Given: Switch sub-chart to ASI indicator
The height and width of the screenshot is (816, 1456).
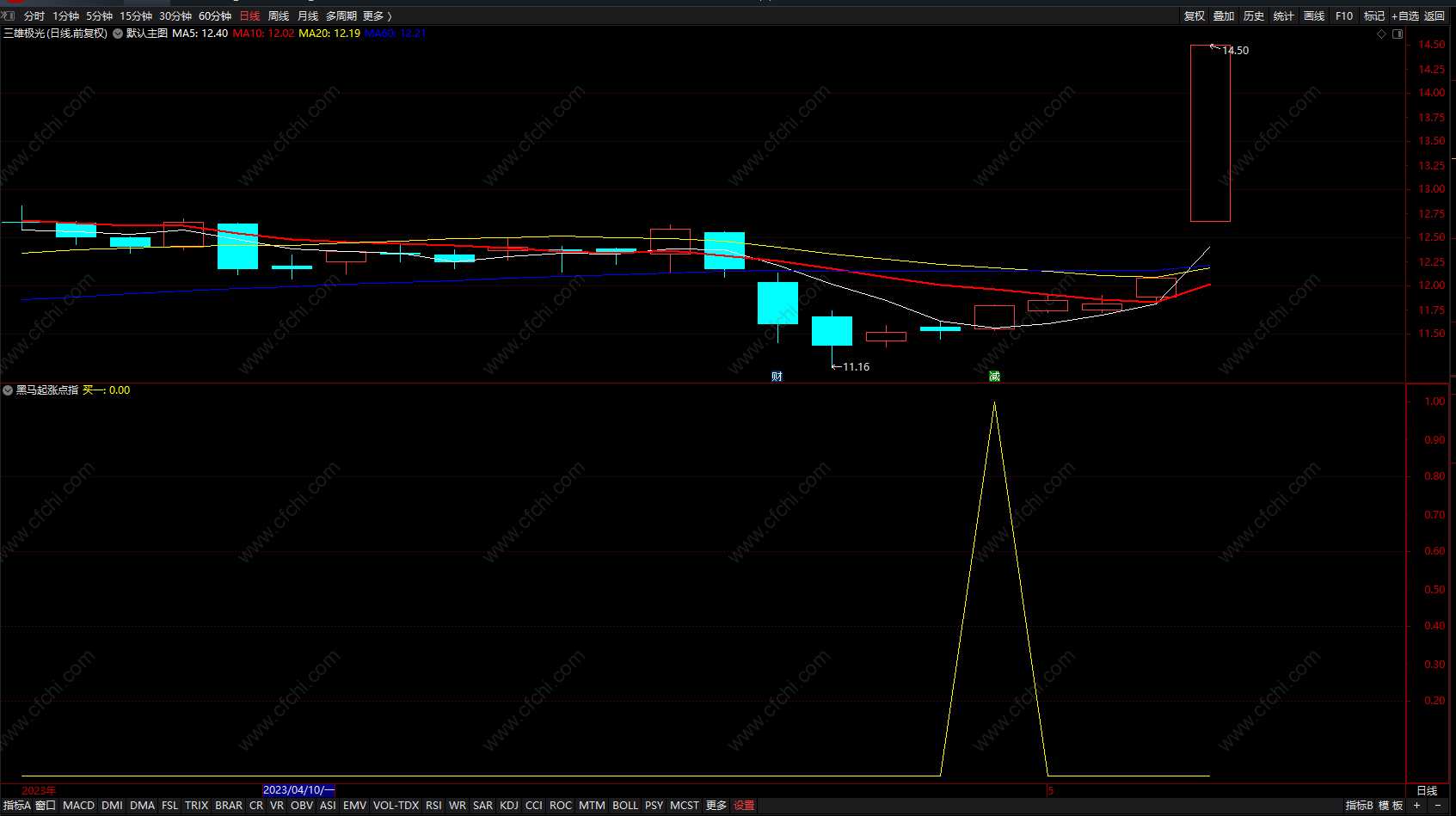Looking at the screenshot, I should click(x=328, y=806).
